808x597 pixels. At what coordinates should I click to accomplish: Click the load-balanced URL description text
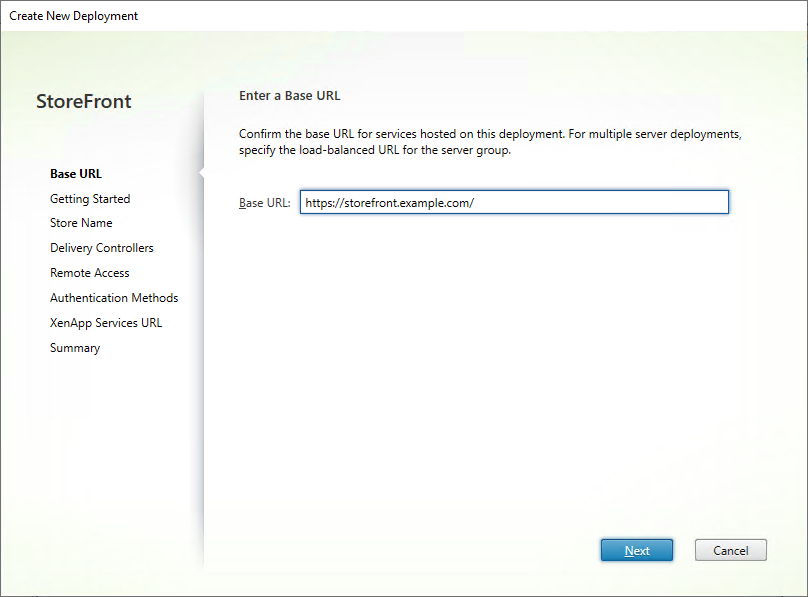488,141
